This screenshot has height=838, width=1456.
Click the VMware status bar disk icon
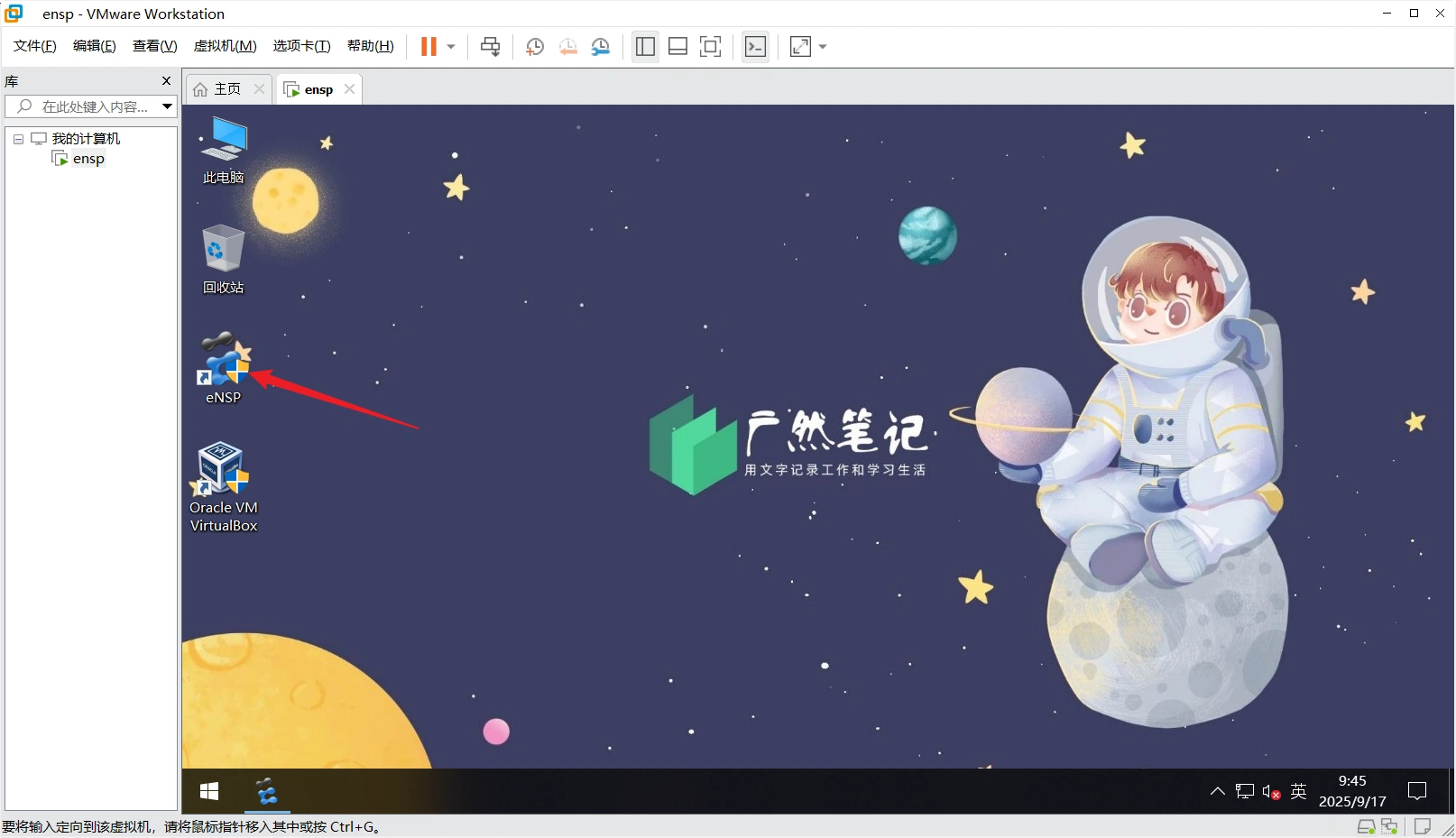tap(1367, 826)
